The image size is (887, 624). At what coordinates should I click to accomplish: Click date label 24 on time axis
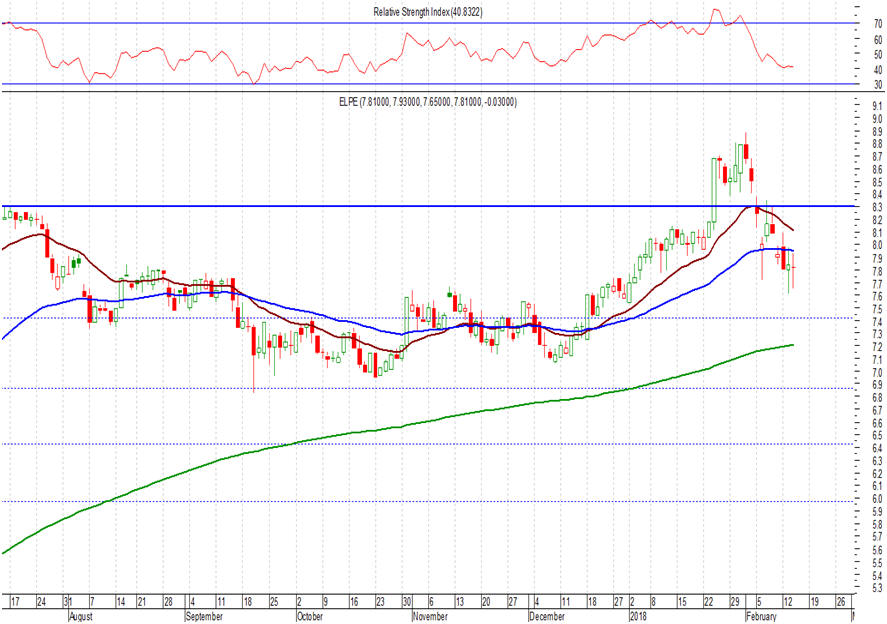41,601
